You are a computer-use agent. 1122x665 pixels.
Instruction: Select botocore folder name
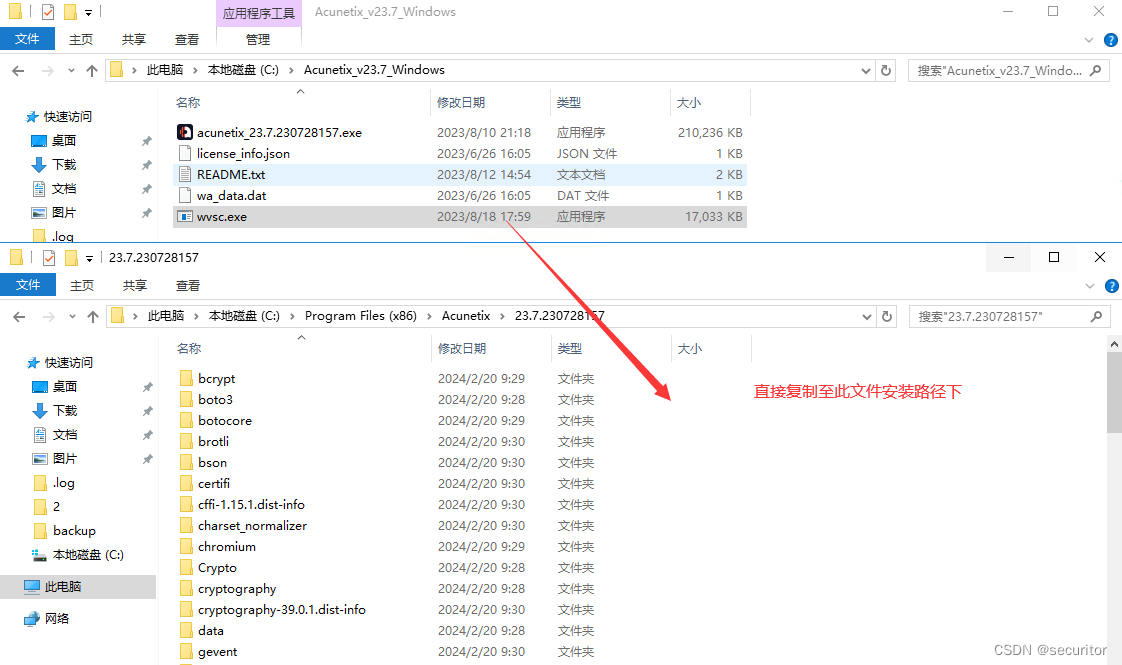225,421
